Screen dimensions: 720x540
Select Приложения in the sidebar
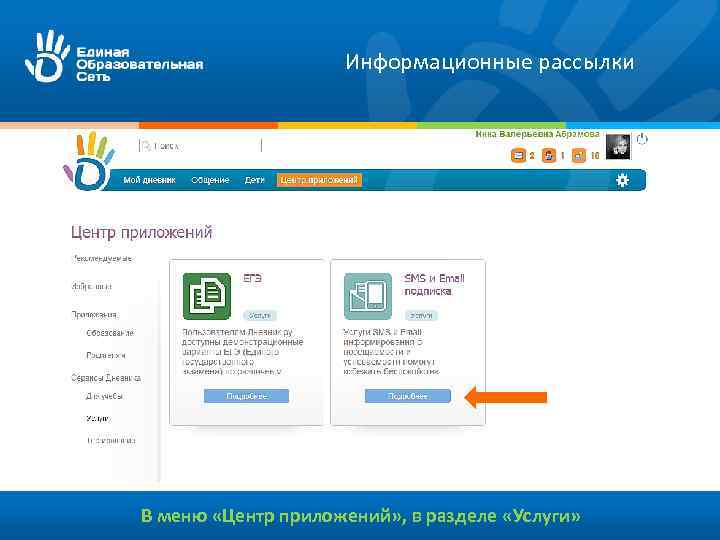coord(94,315)
